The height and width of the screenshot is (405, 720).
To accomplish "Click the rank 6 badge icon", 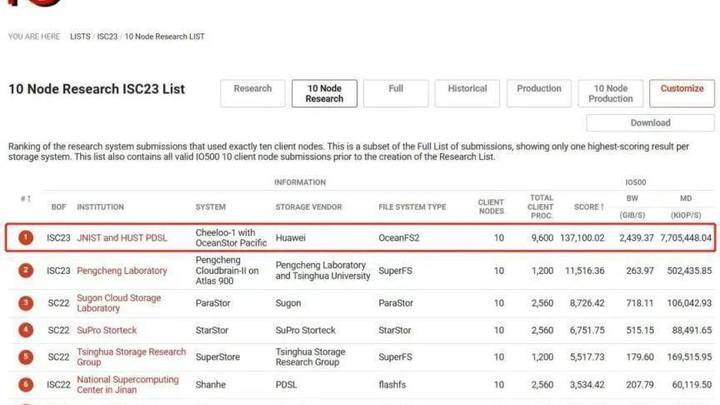I will pyautogui.click(x=26, y=384).
